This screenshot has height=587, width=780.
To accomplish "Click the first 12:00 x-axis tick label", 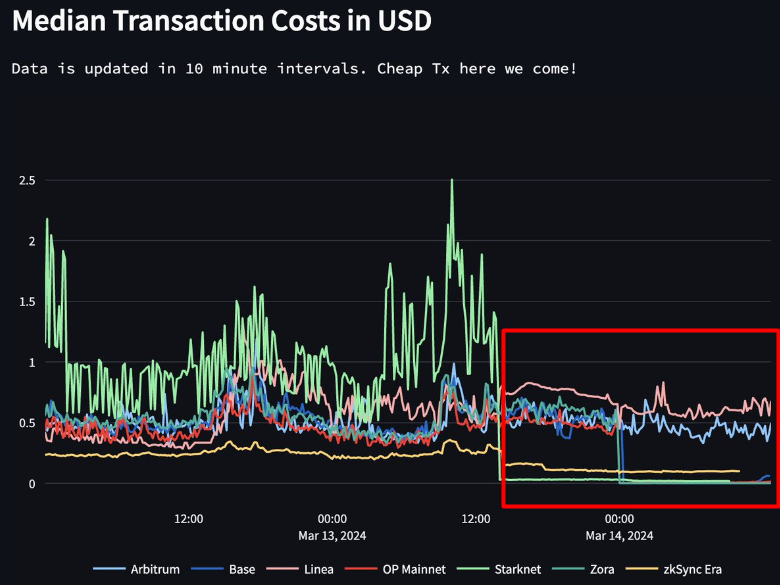I will coord(189,519).
